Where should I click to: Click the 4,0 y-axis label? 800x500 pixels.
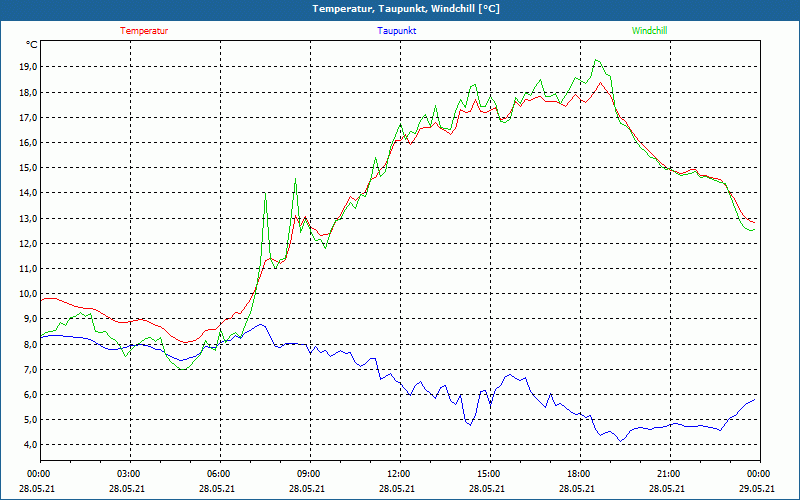click(x=30, y=444)
